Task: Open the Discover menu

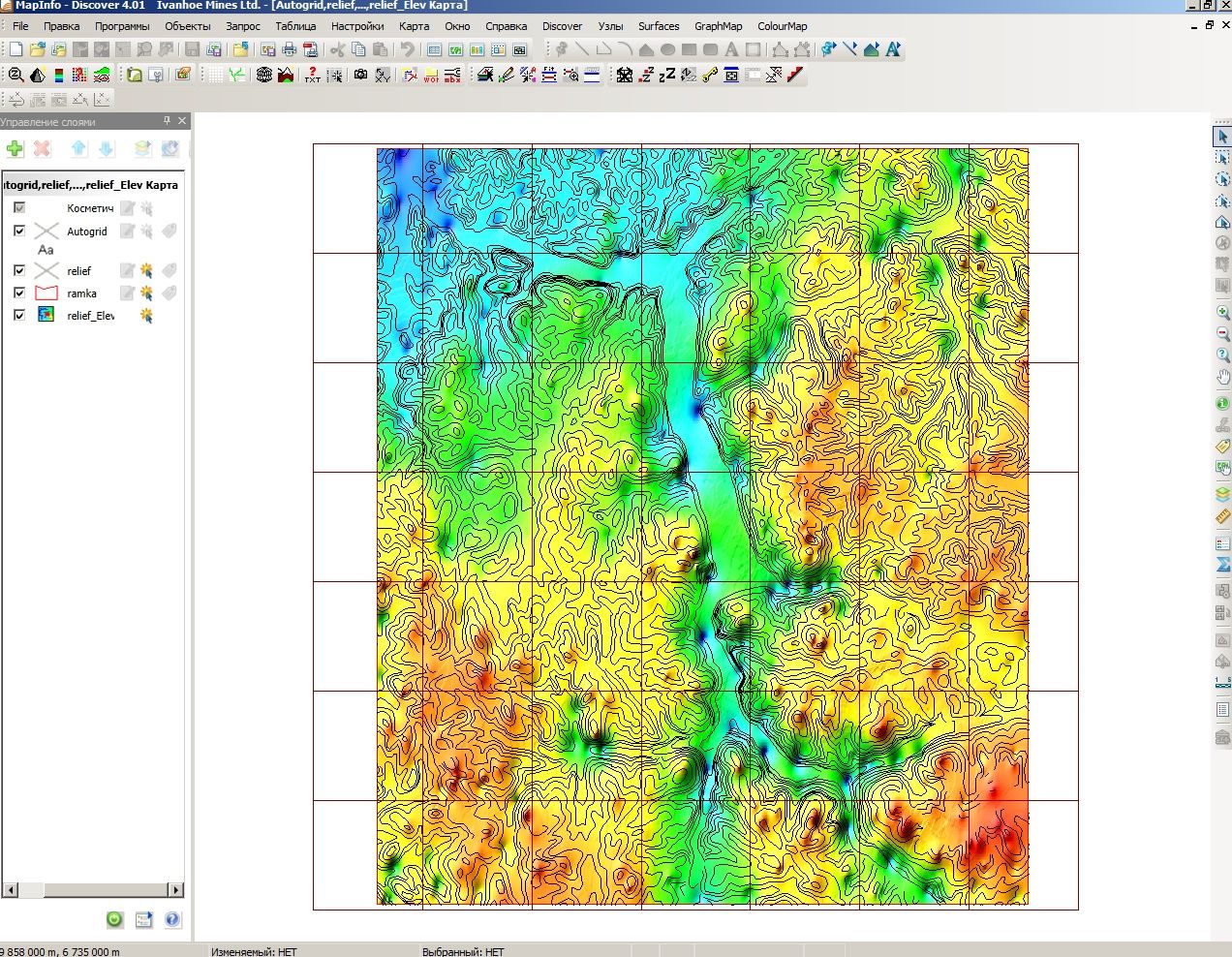Action: (562, 26)
